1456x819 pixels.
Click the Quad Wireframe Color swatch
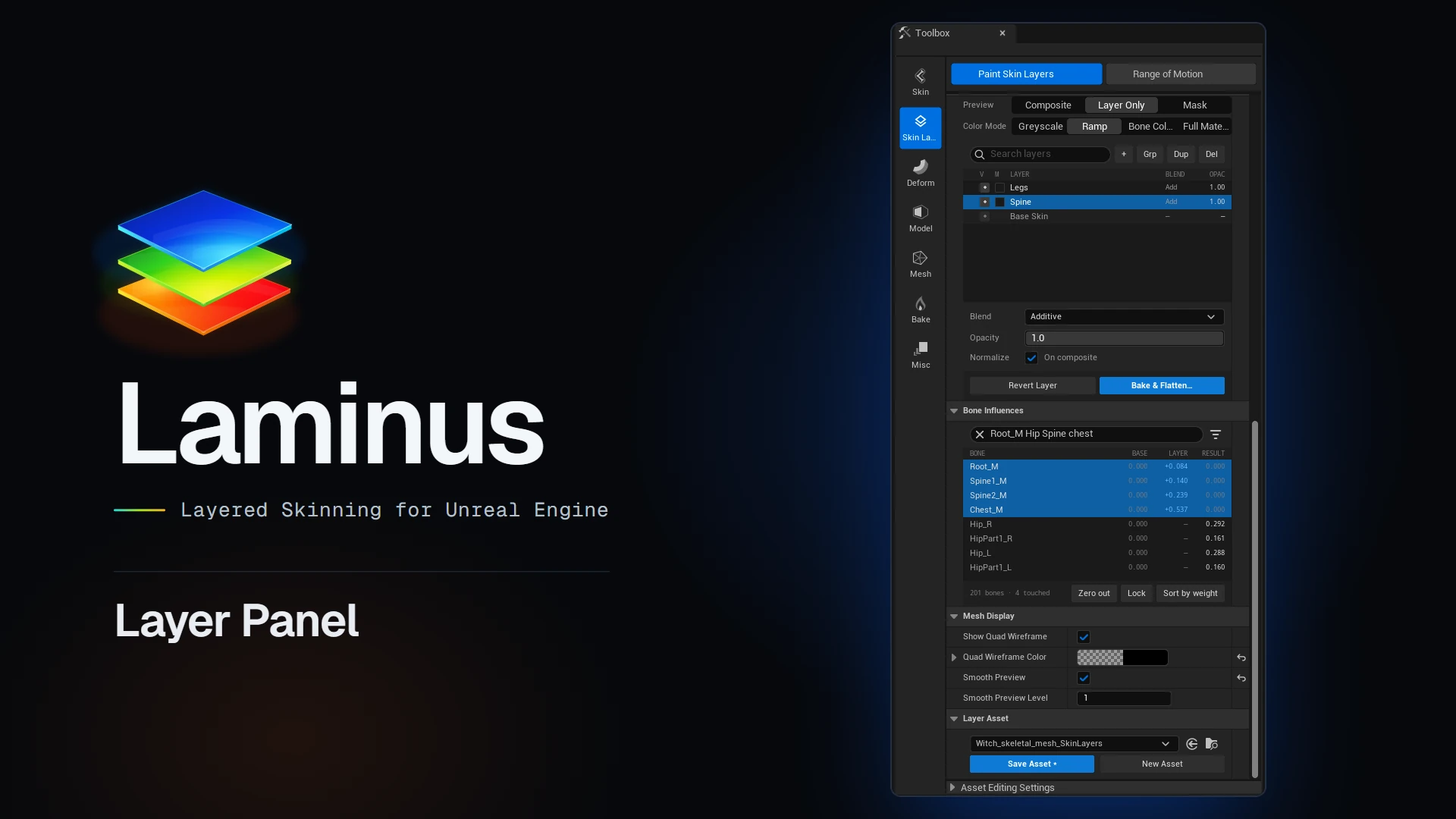click(1122, 657)
